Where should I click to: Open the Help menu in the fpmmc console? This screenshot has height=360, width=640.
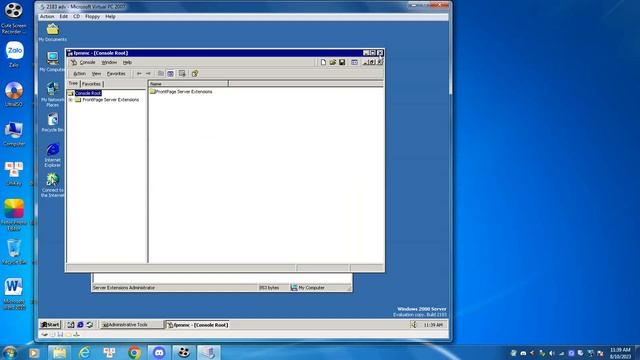tap(127, 62)
